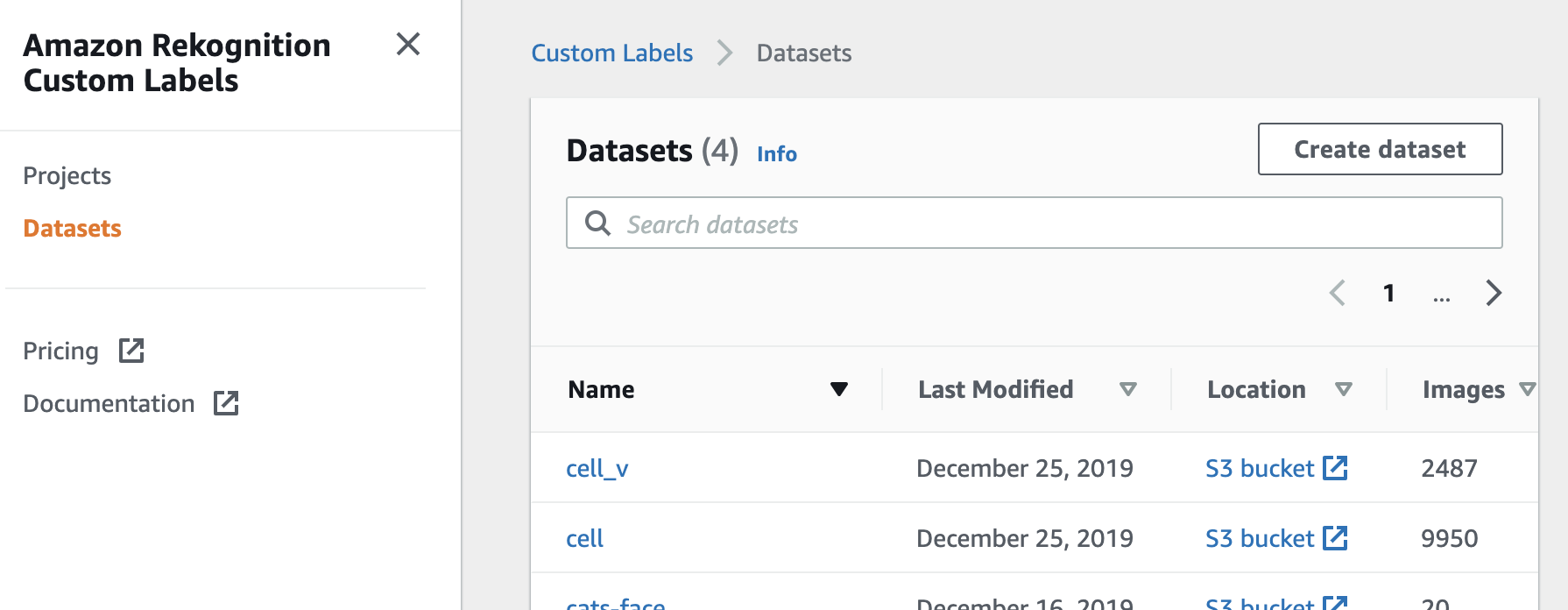The width and height of the screenshot is (1568, 610).
Task: Select Datasets in the sidebar
Action: click(x=72, y=228)
